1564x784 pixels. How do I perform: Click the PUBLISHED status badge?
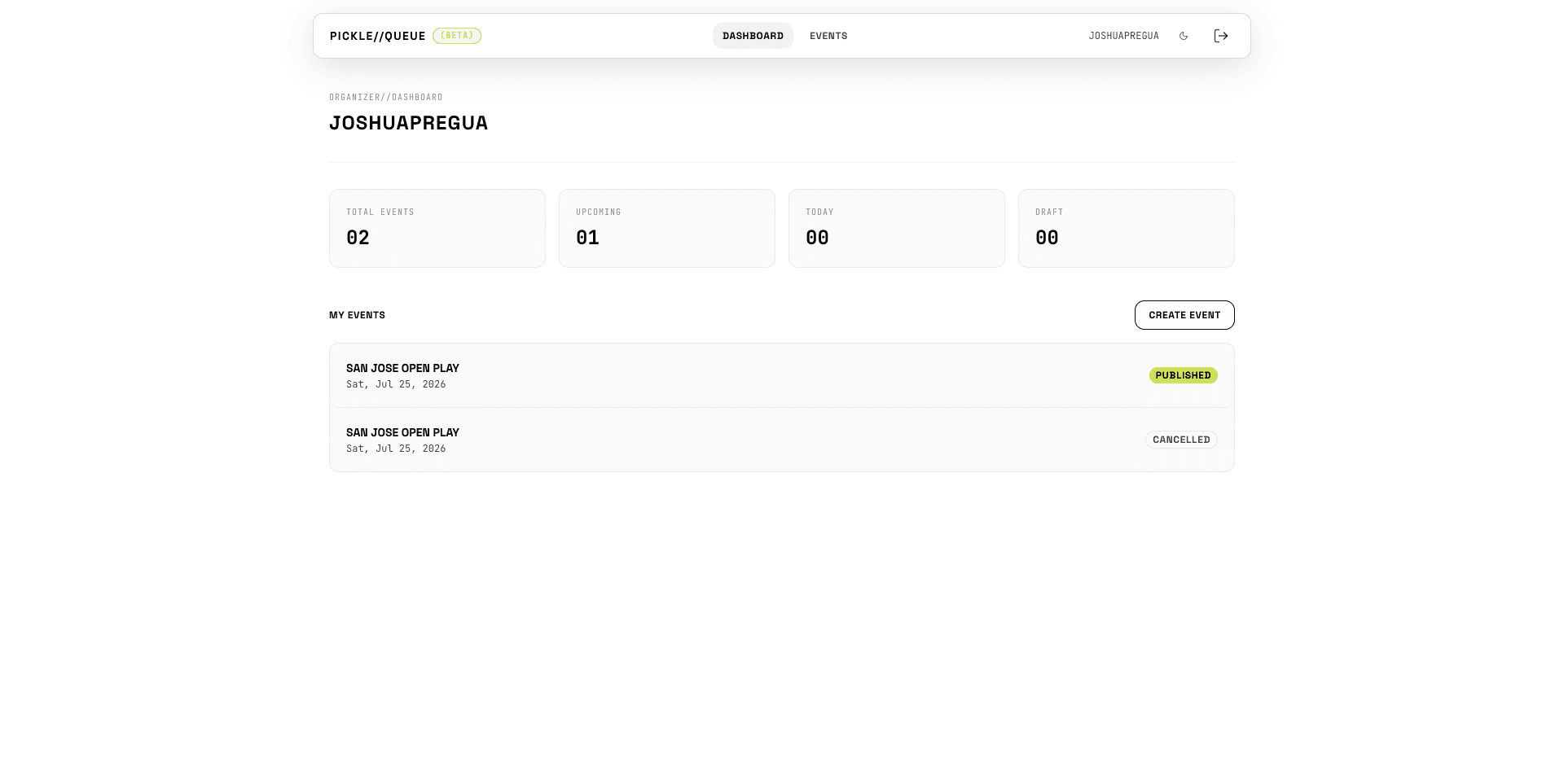pos(1184,375)
